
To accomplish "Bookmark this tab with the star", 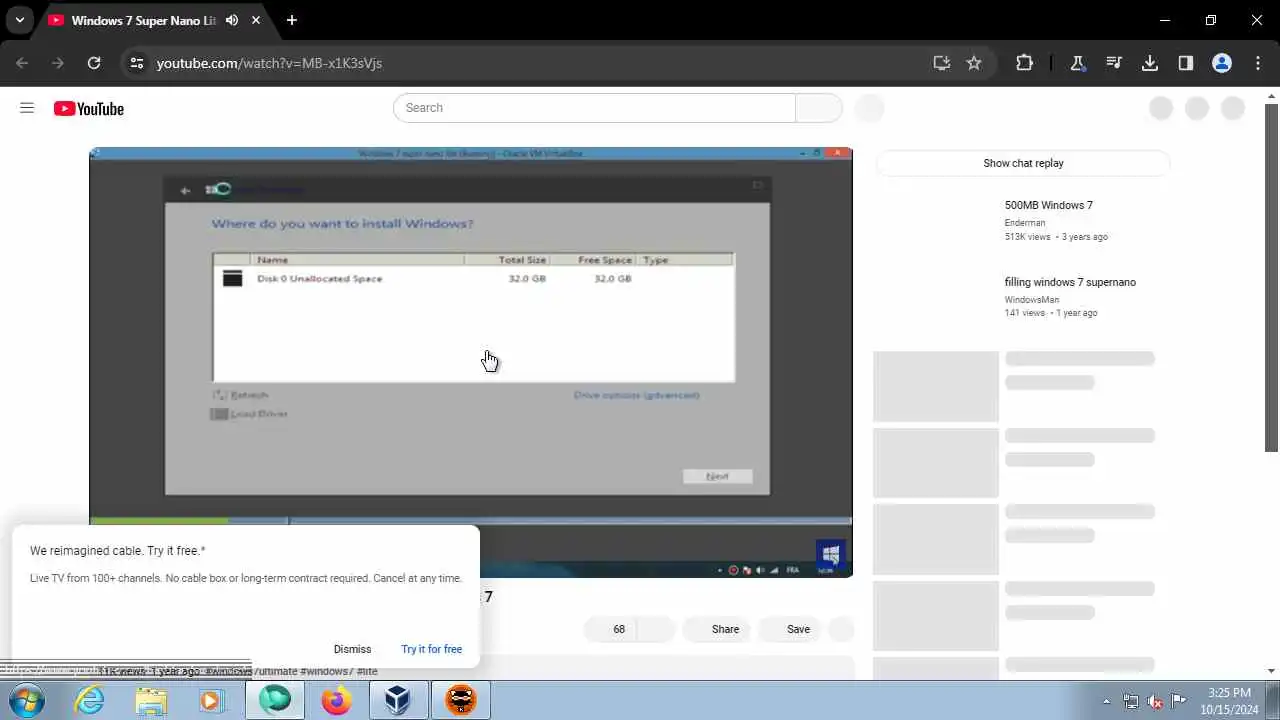I will (974, 63).
